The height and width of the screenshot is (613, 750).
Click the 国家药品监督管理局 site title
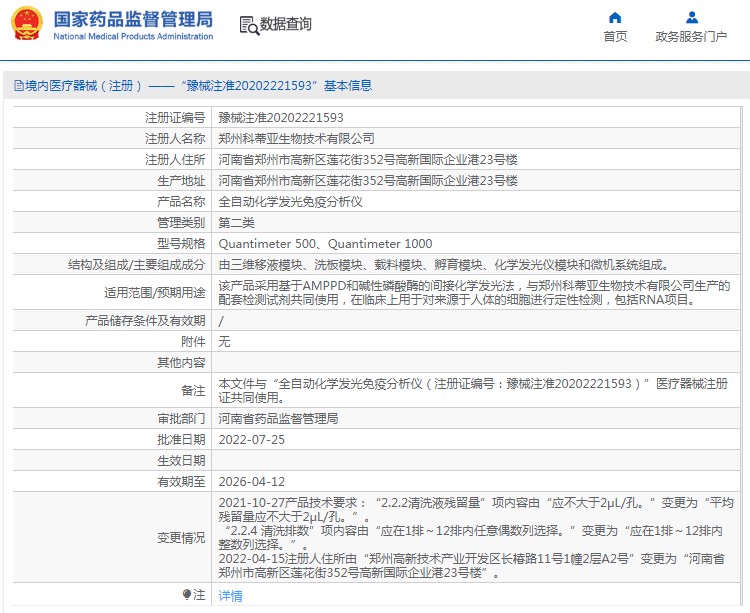133,19
